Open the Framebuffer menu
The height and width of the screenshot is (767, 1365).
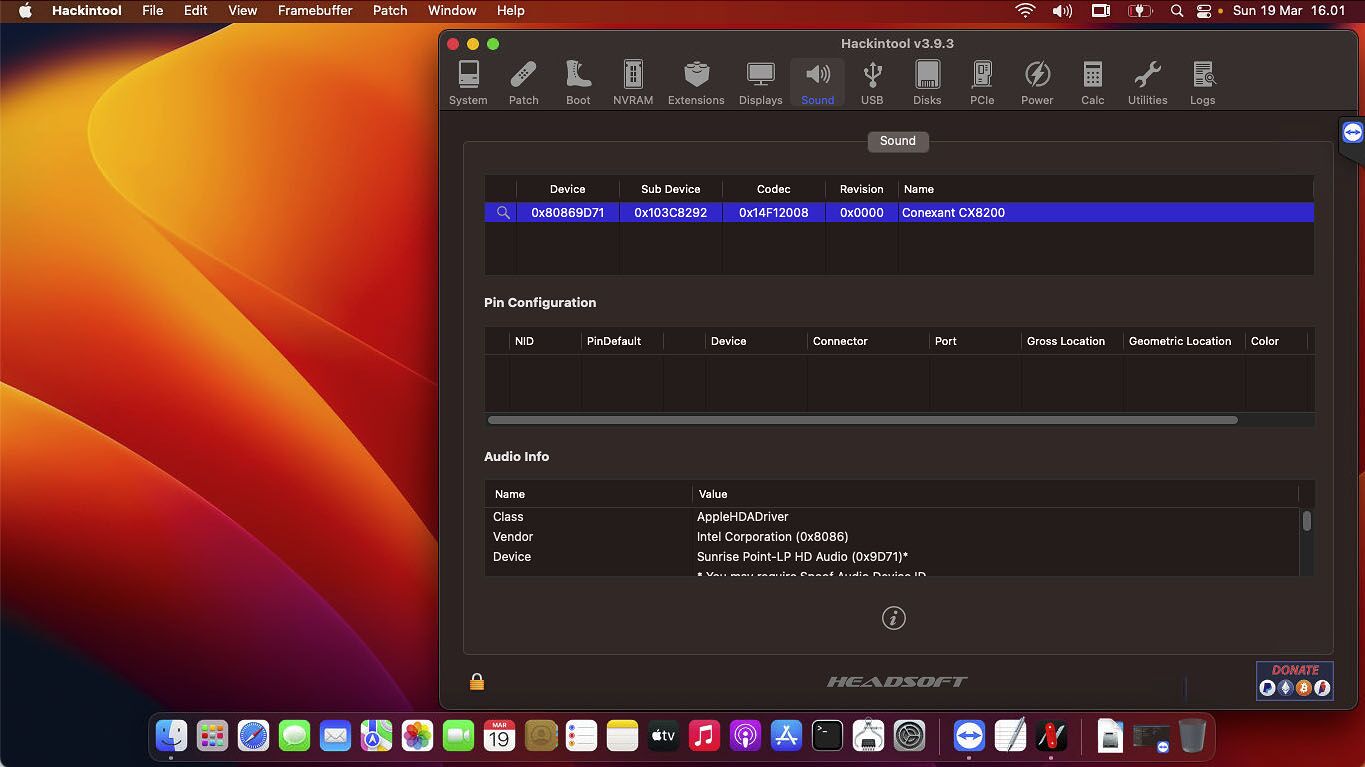pos(314,11)
